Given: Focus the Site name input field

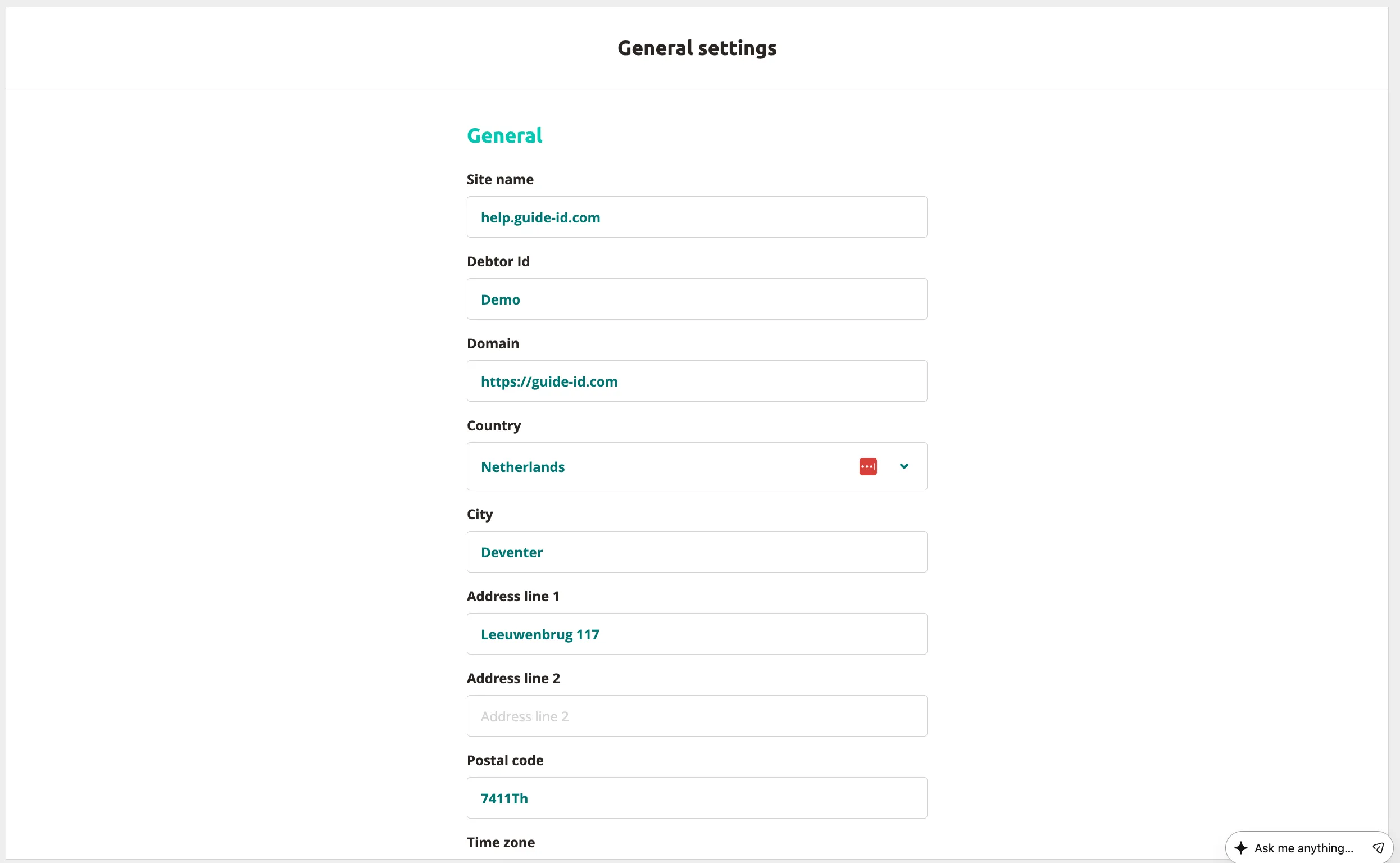Looking at the screenshot, I should pos(697,217).
